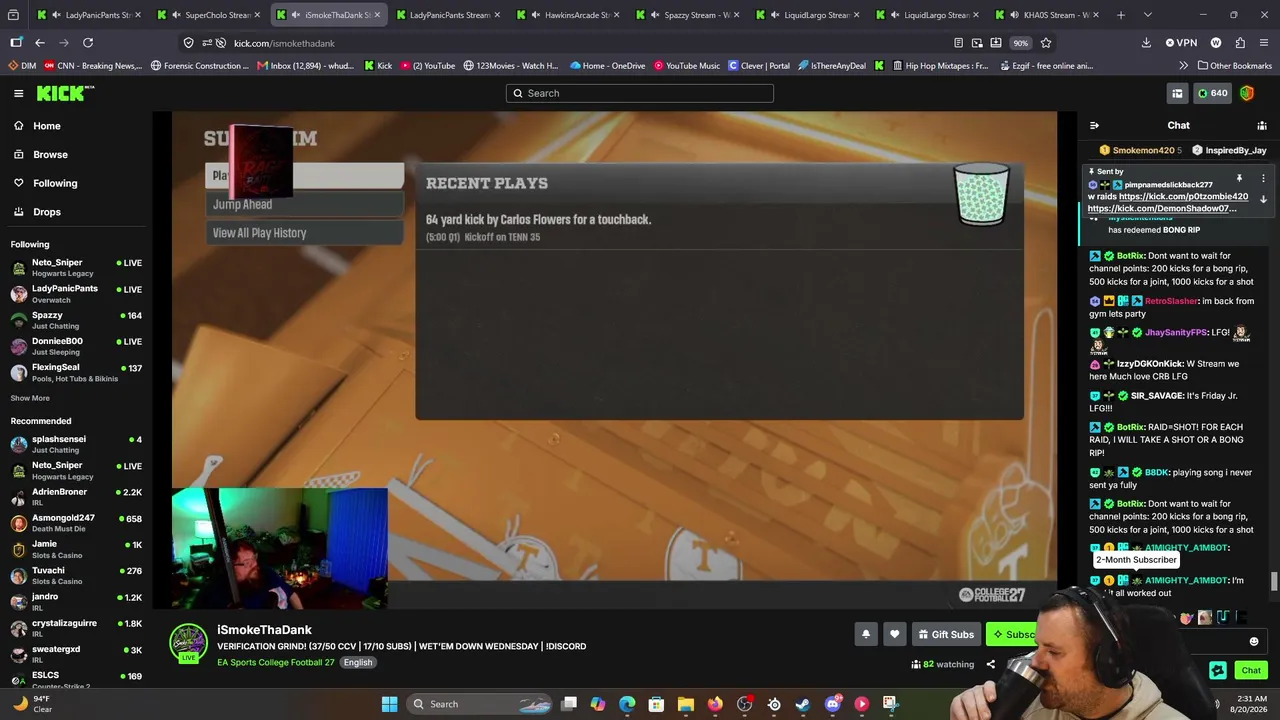Open Microsoft Store from taskbar
This screenshot has height=720, width=1280.
[656, 704]
